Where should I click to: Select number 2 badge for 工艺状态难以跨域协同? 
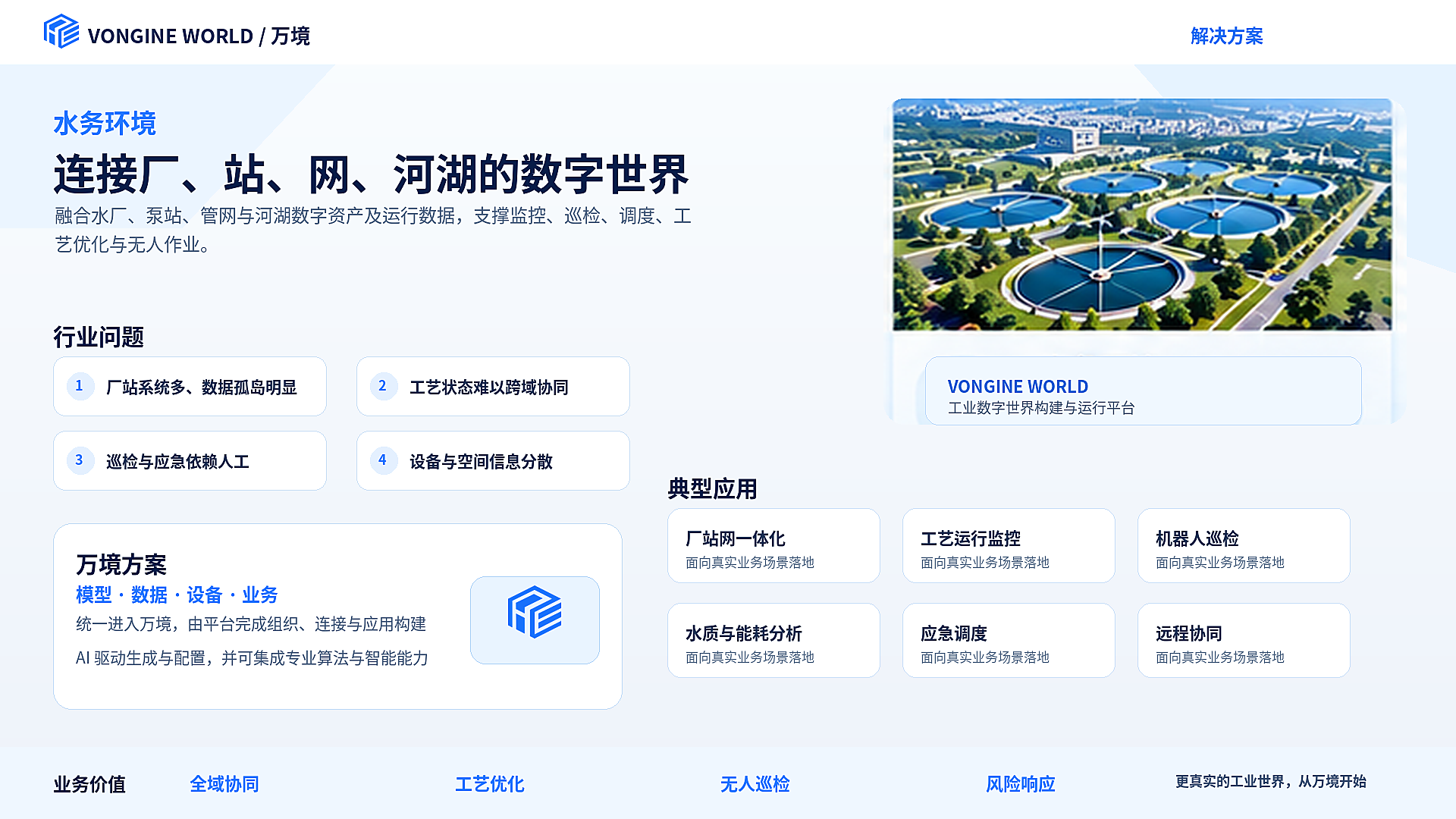coord(383,386)
